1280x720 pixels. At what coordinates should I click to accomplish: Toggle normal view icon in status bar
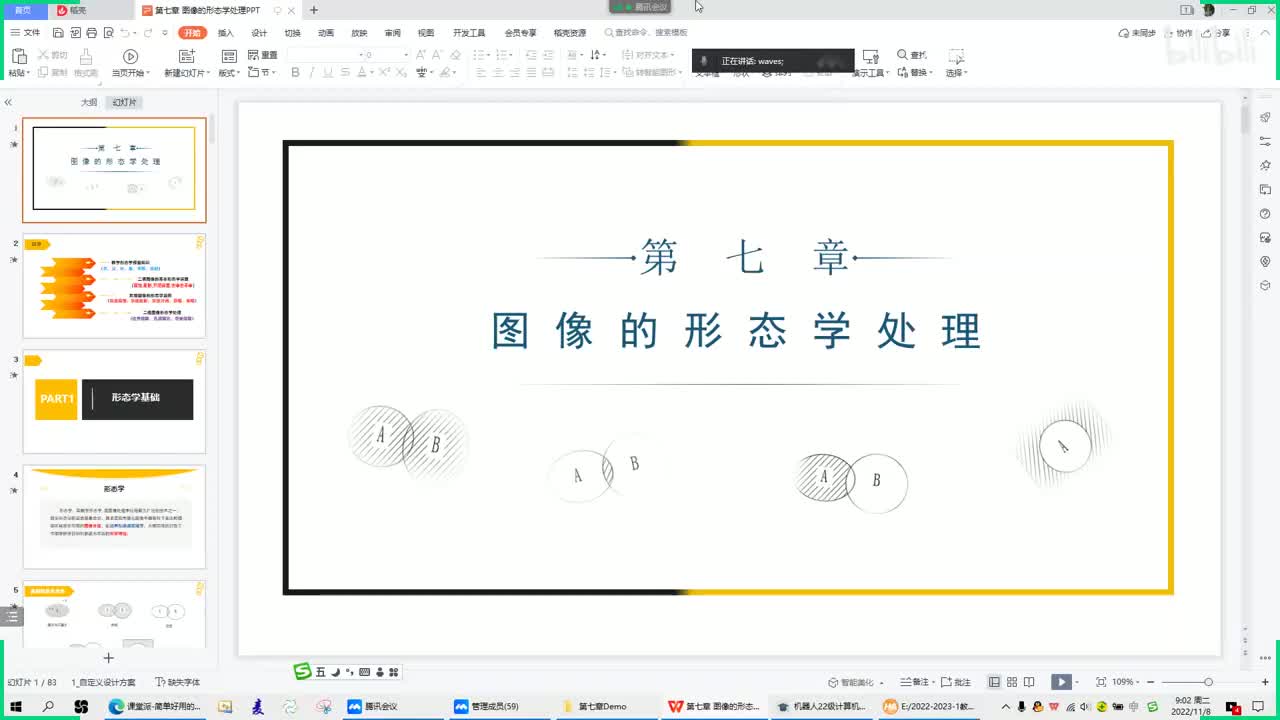(x=994, y=682)
